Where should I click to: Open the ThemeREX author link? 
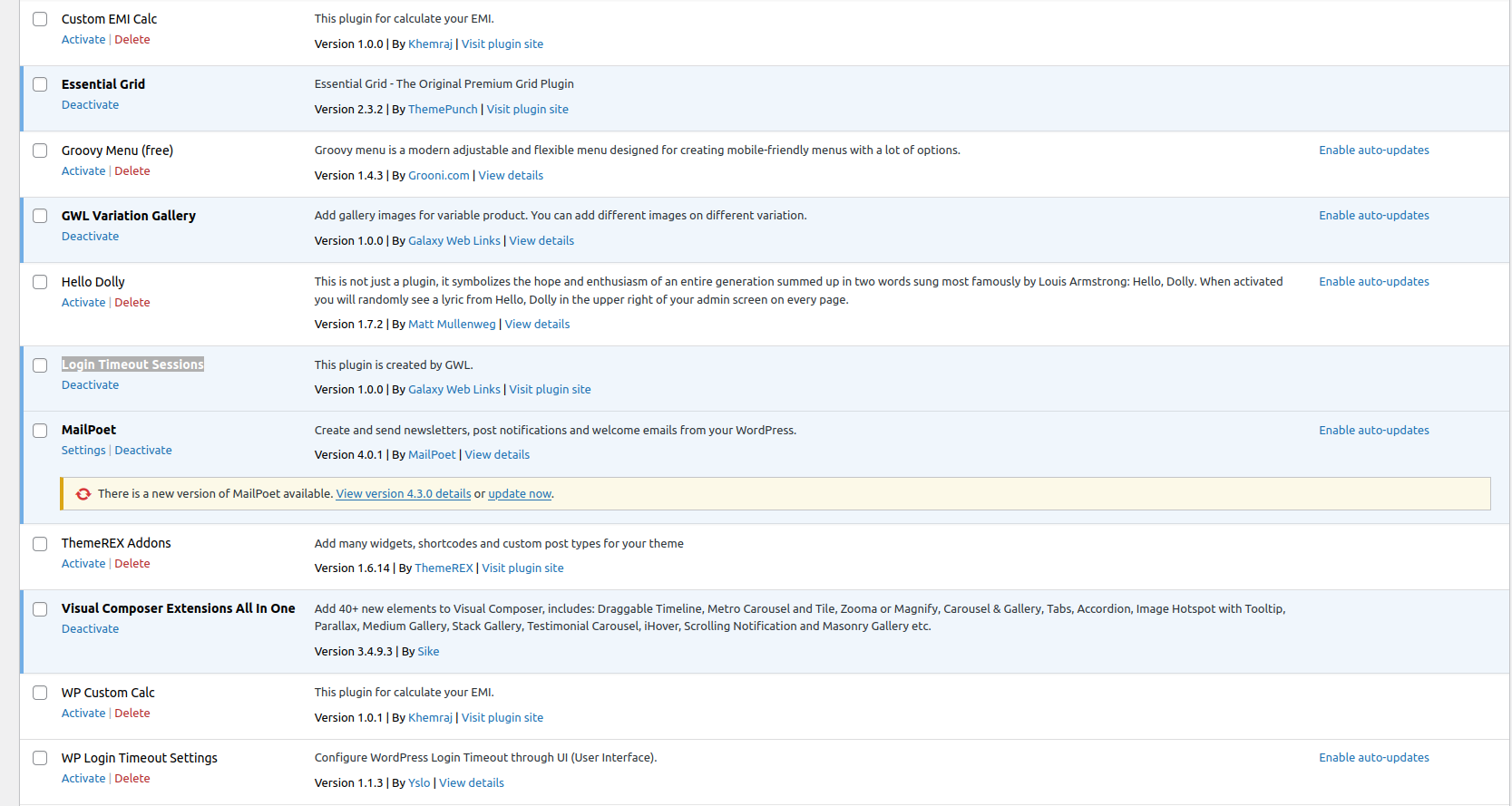[x=444, y=568]
